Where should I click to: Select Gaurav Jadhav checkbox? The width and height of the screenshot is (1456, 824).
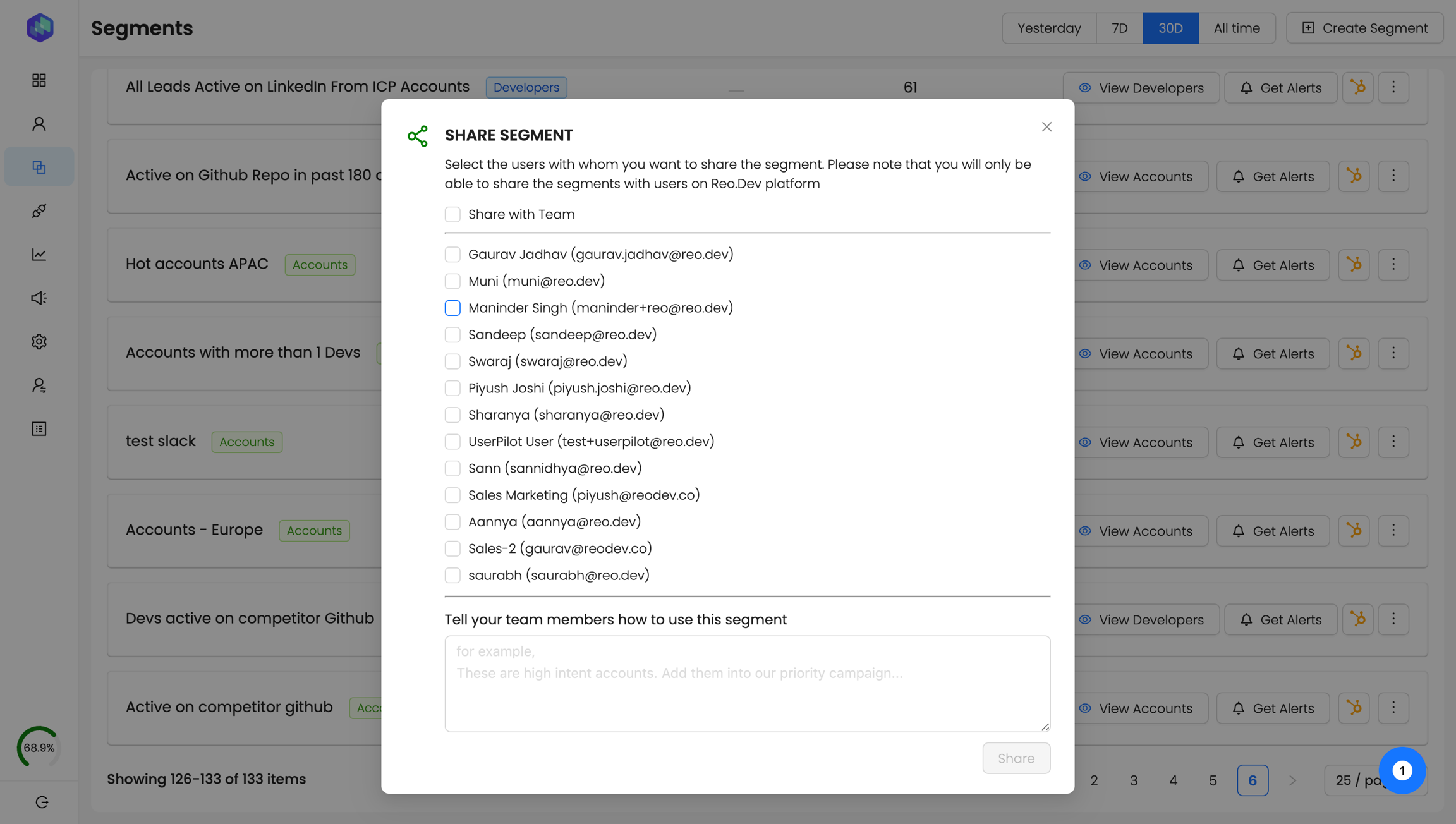click(x=452, y=254)
